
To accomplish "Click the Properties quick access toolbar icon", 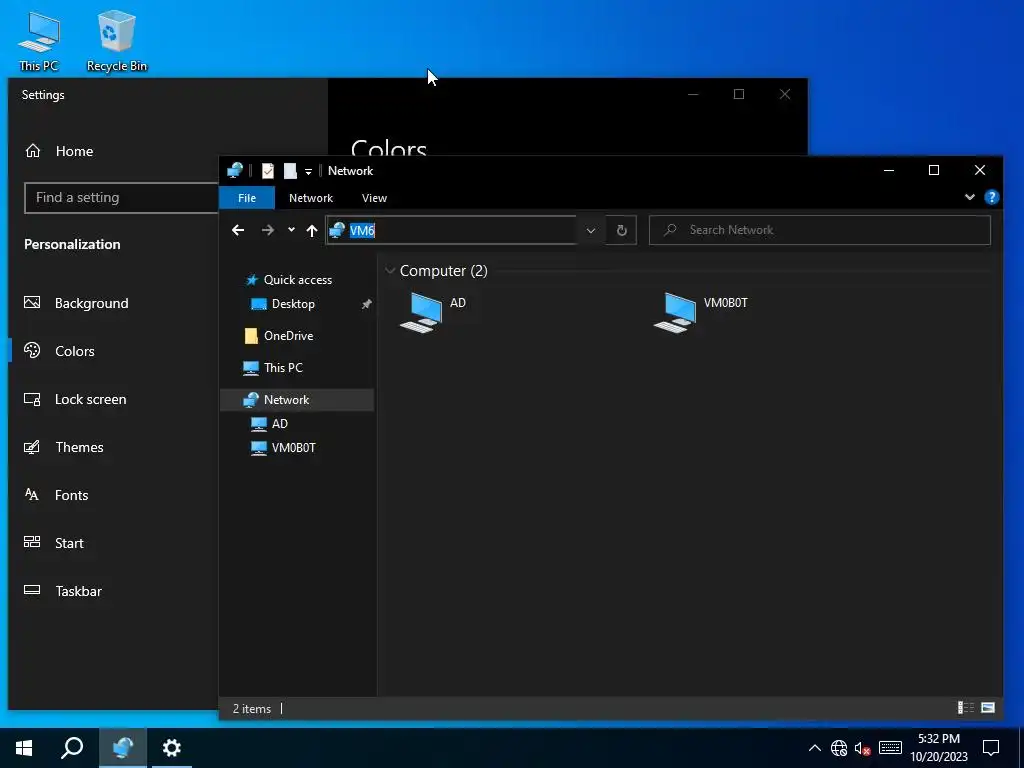I will (268, 171).
